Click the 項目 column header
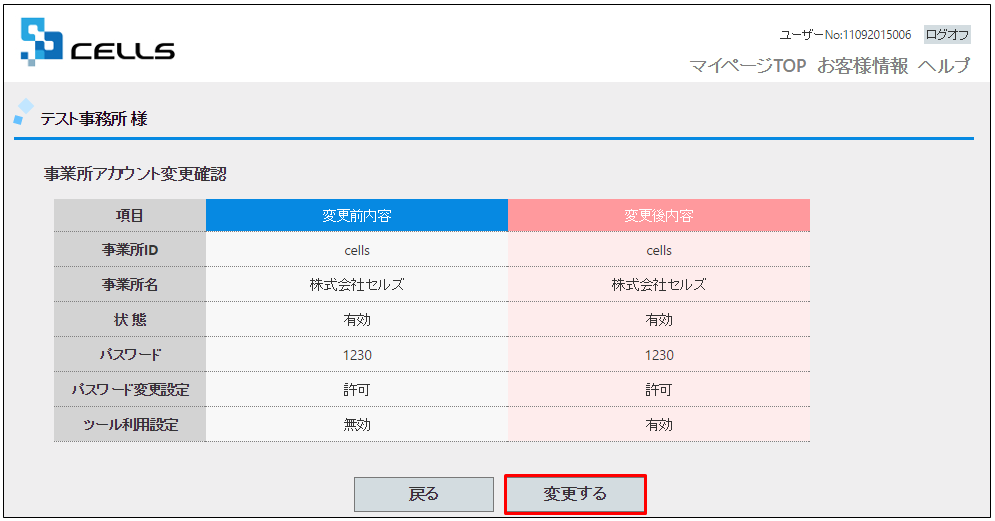Image resolution: width=995 pixels, height=521 pixels. tap(129, 215)
